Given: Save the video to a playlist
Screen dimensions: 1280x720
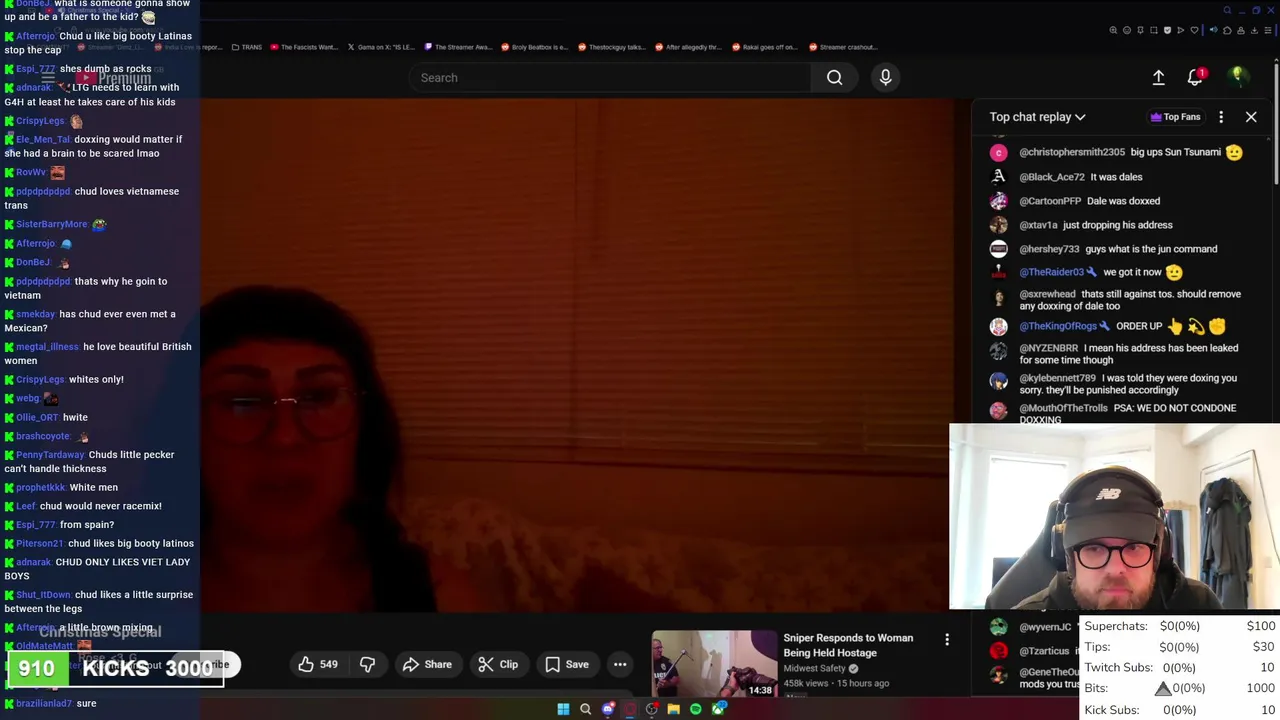Looking at the screenshot, I should [566, 664].
